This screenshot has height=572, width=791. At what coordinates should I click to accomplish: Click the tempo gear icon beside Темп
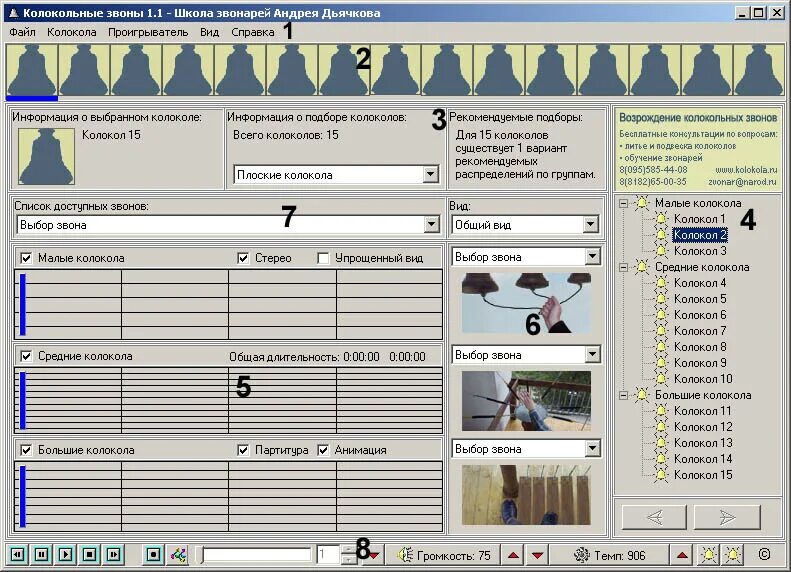pos(582,555)
